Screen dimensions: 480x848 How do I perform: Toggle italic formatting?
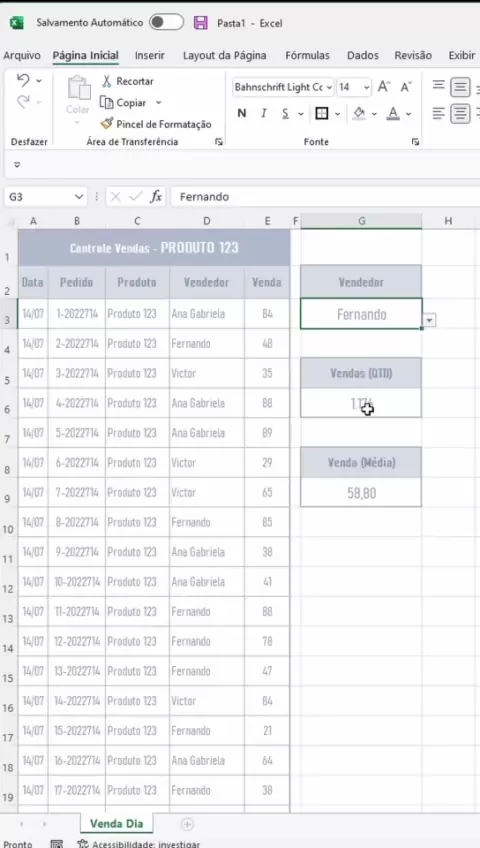click(264, 114)
